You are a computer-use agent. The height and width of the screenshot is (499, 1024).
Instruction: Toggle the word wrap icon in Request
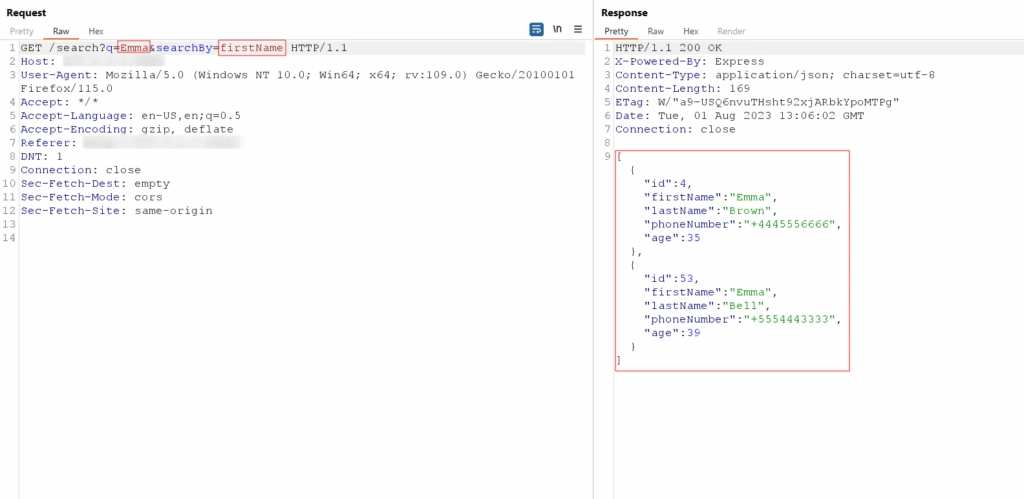point(536,30)
